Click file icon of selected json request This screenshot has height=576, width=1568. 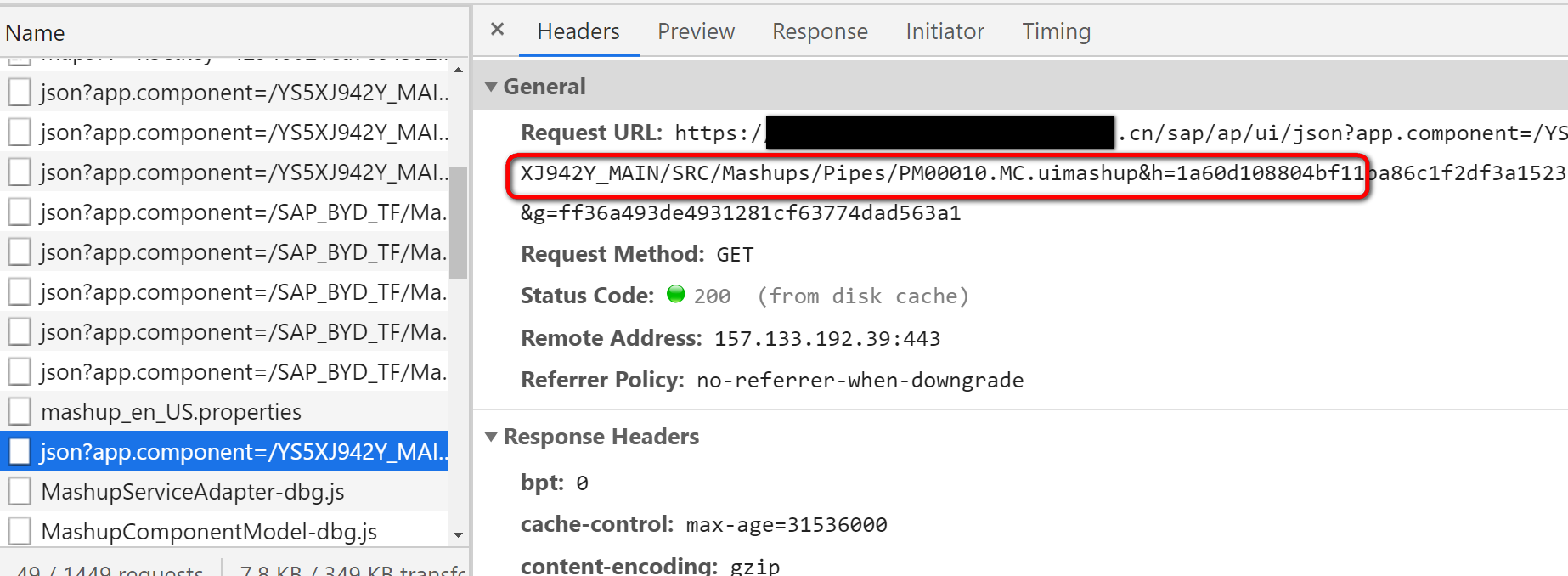20,452
